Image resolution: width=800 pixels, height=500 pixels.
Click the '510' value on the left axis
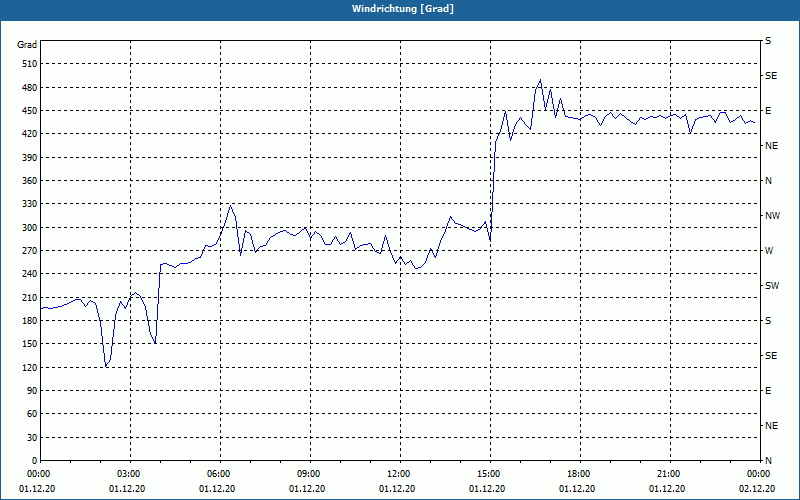30,64
